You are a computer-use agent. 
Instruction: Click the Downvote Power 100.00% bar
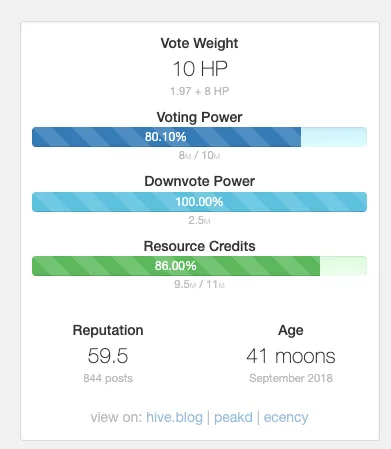pyautogui.click(x=199, y=202)
